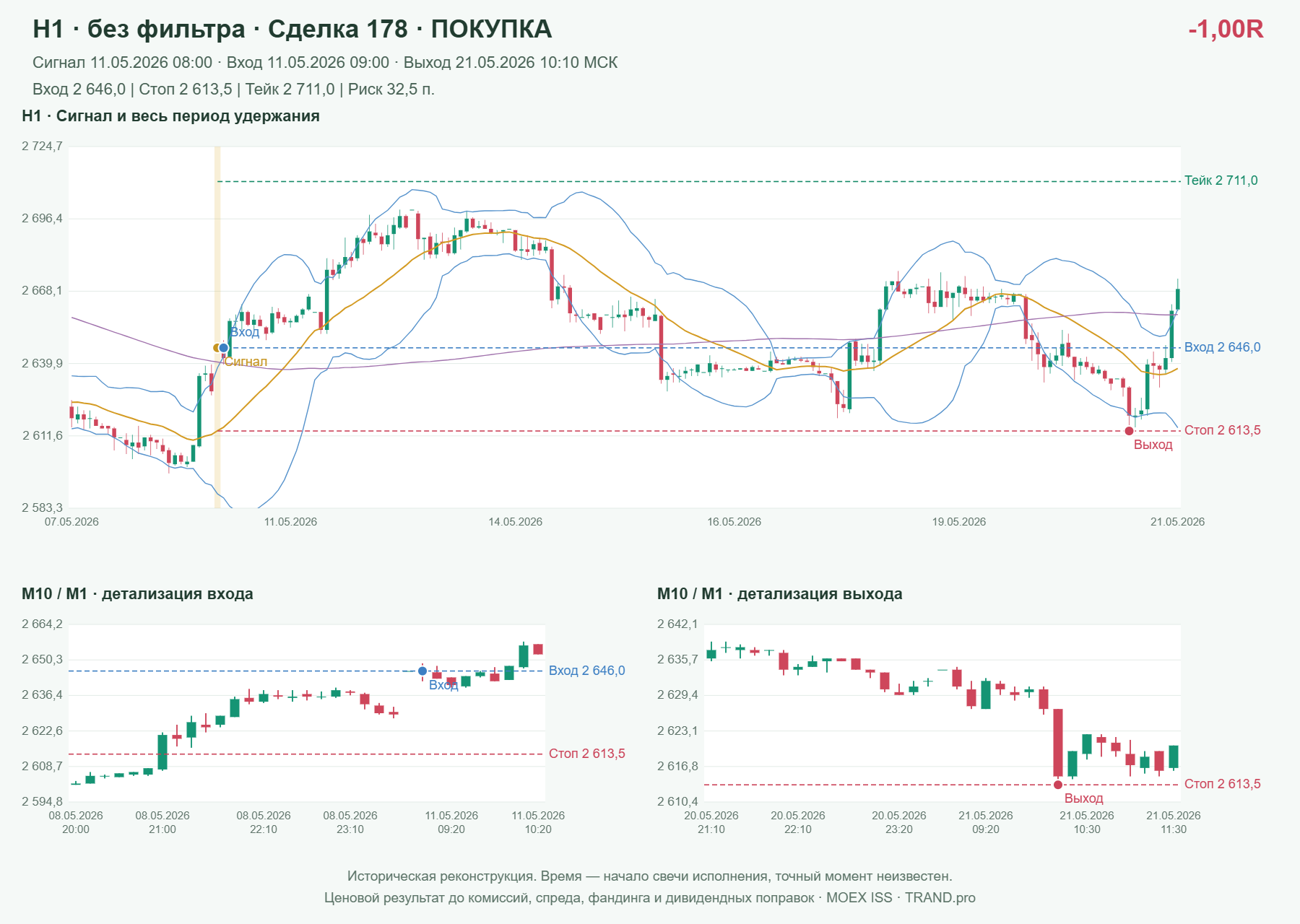
Task: Click the 'Сигнал' label on H1 chart
Action: click(246, 362)
